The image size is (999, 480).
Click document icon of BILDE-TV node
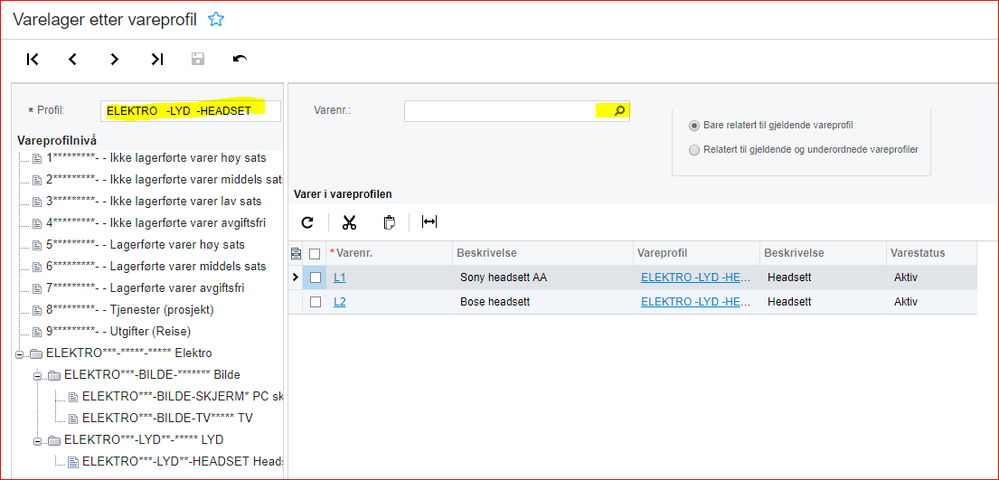coord(73,419)
